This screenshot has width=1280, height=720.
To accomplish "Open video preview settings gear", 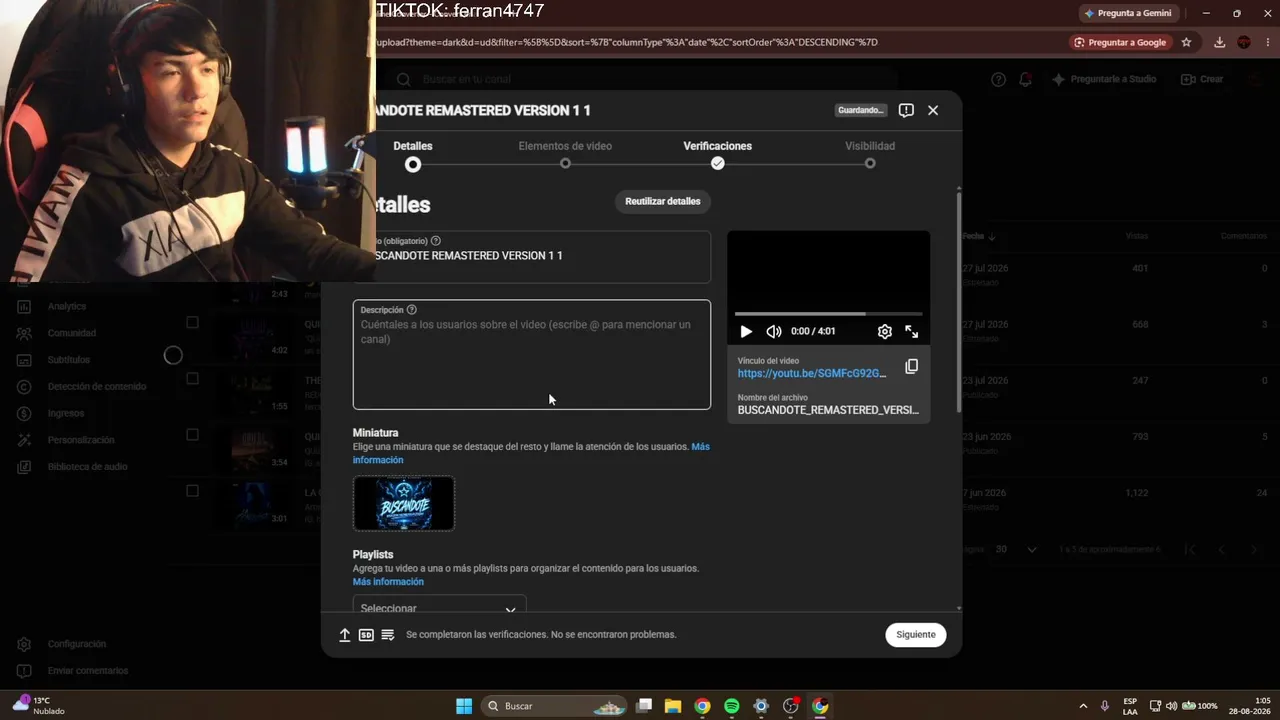I will (885, 332).
